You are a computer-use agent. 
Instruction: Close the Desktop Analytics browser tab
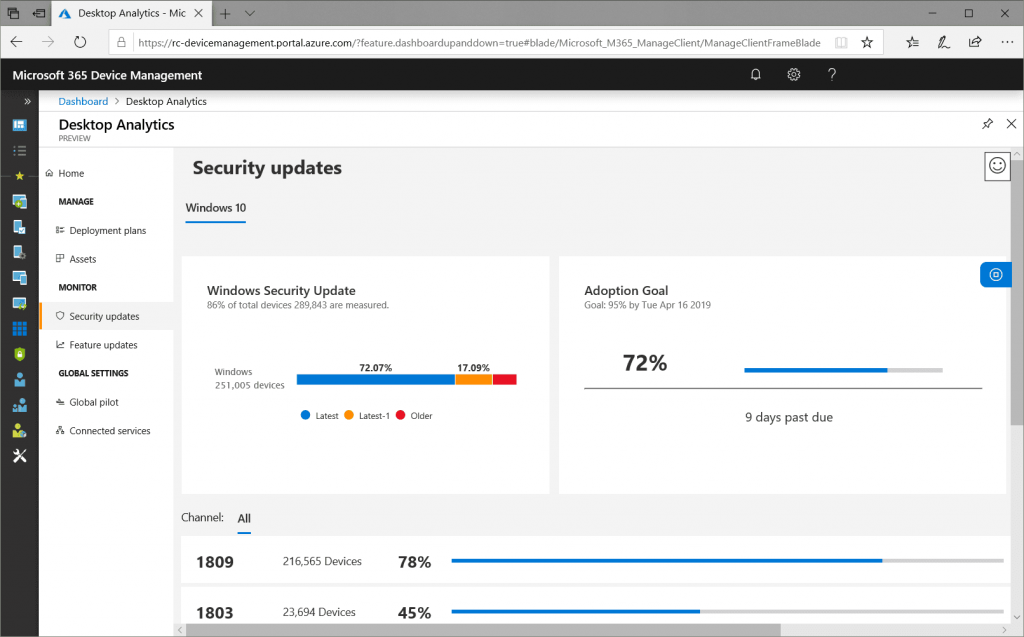[199, 13]
